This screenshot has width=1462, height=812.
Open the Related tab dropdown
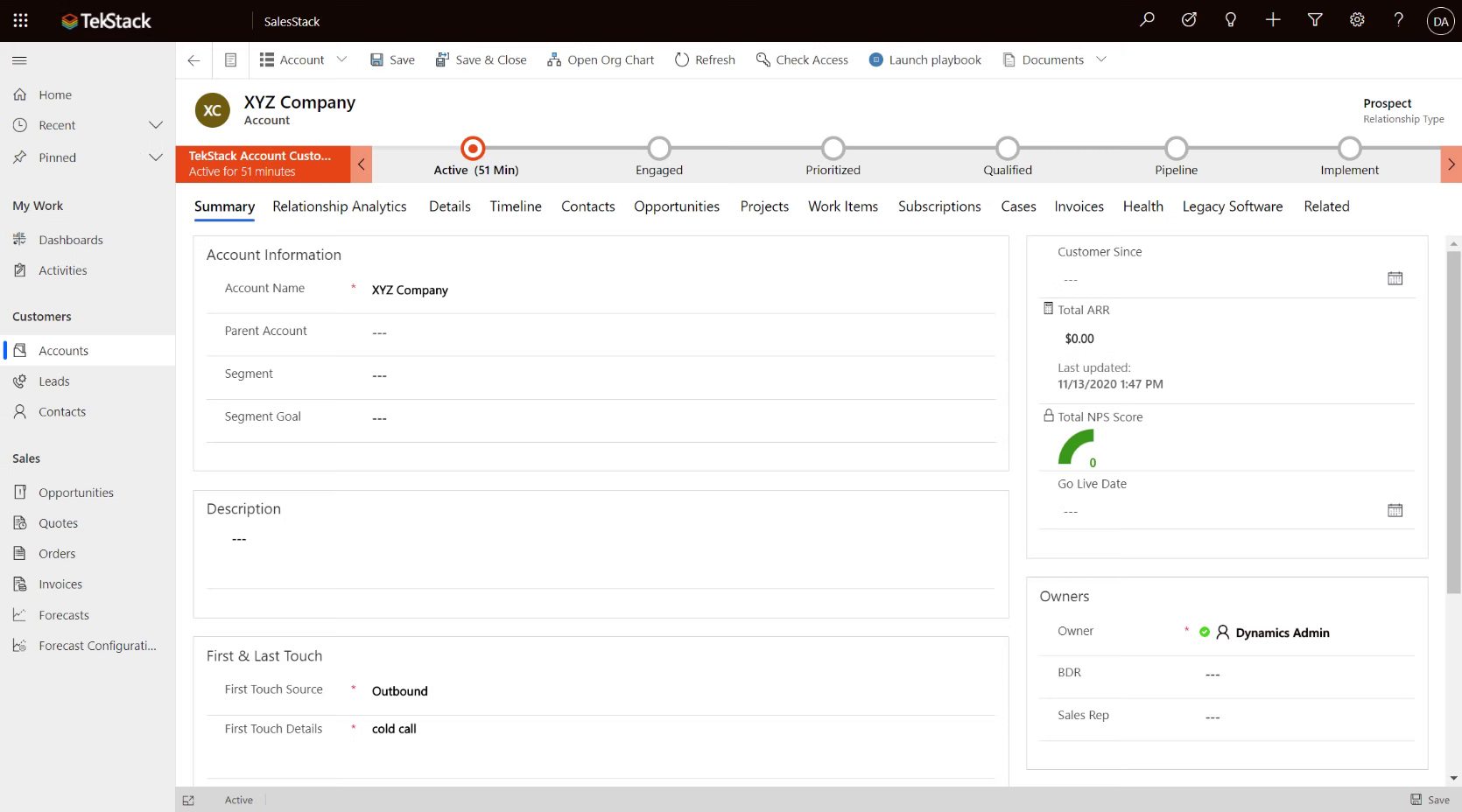click(x=1326, y=206)
